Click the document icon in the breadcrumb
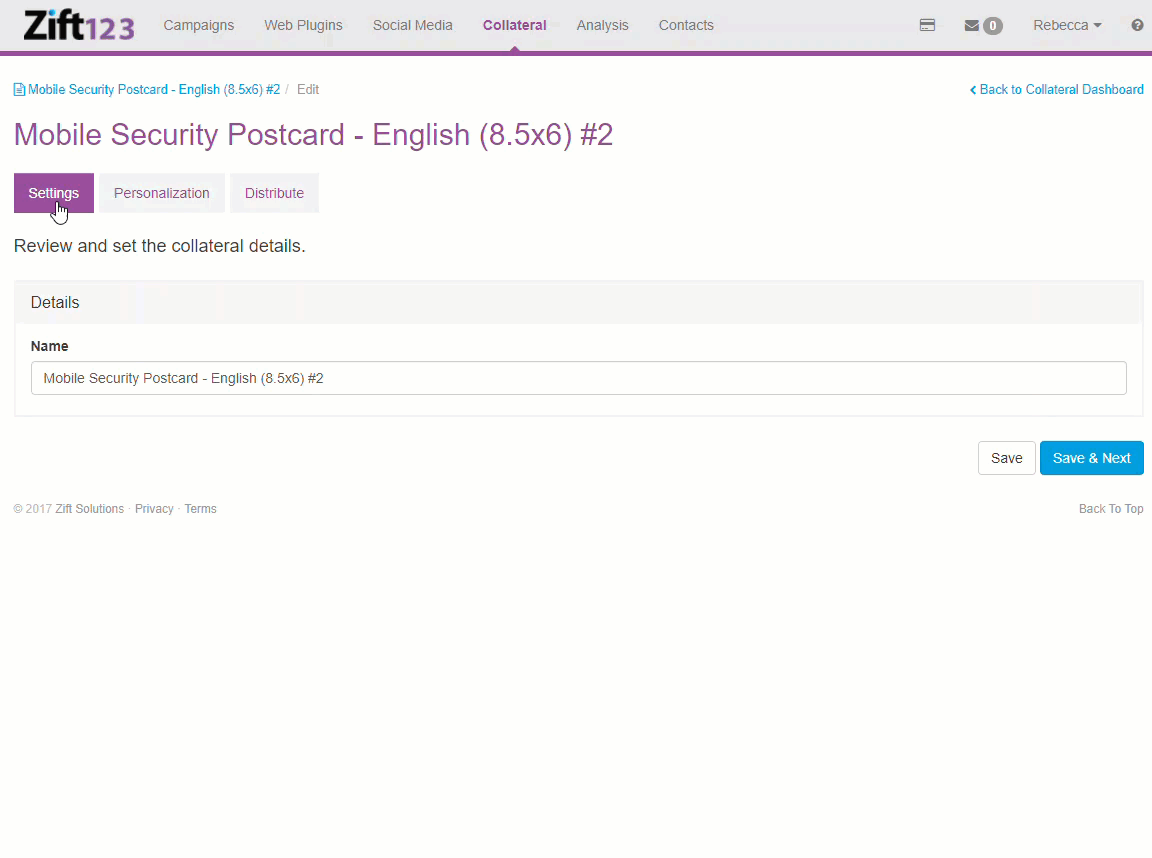This screenshot has width=1152, height=858. 19,90
